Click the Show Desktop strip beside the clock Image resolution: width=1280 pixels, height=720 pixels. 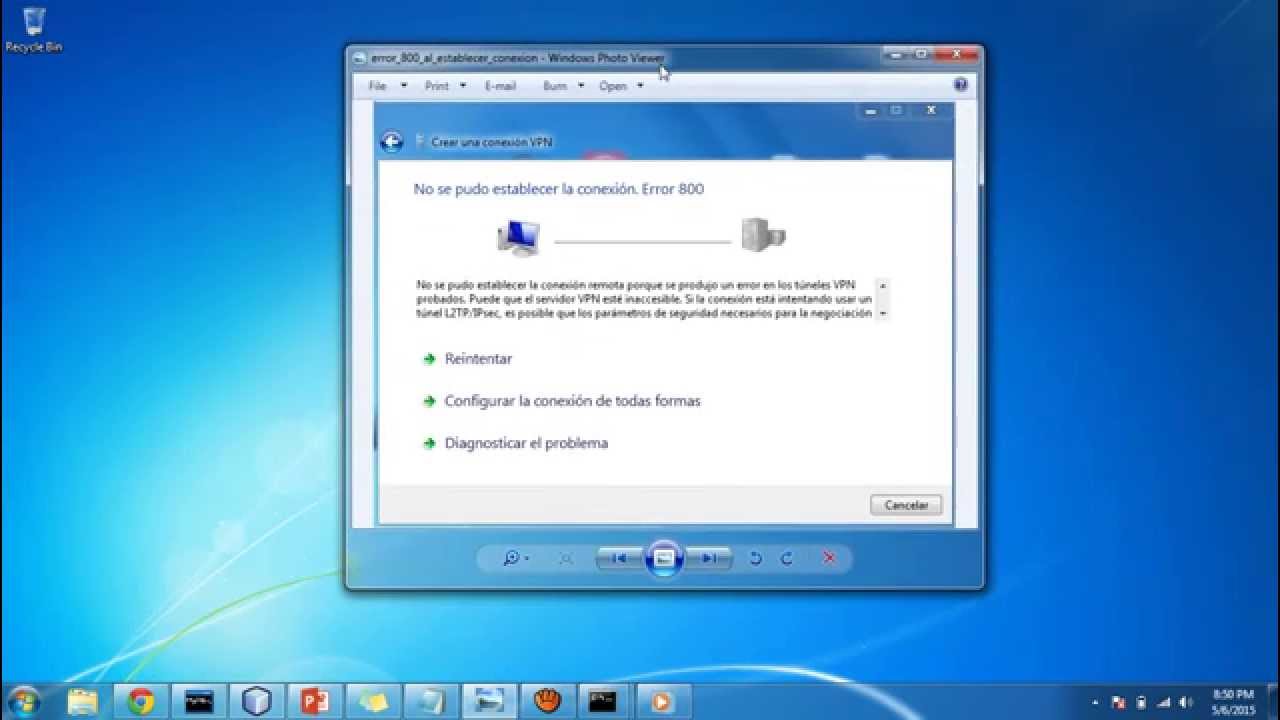click(1272, 701)
